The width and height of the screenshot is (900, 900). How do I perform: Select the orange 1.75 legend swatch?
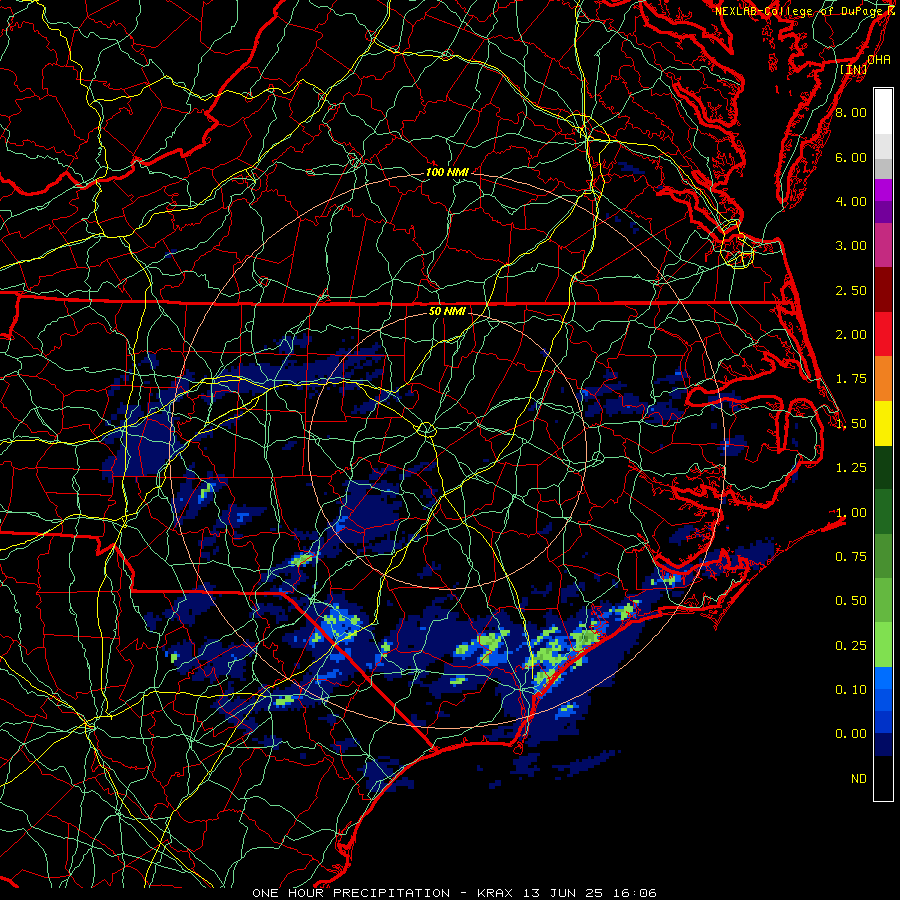pyautogui.click(x=883, y=379)
